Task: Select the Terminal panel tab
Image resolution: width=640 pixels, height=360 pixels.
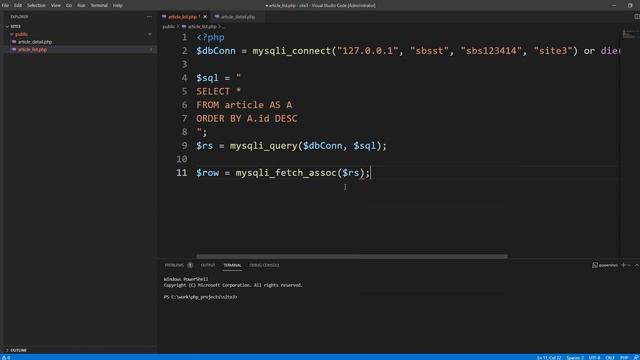Action: click(232, 265)
